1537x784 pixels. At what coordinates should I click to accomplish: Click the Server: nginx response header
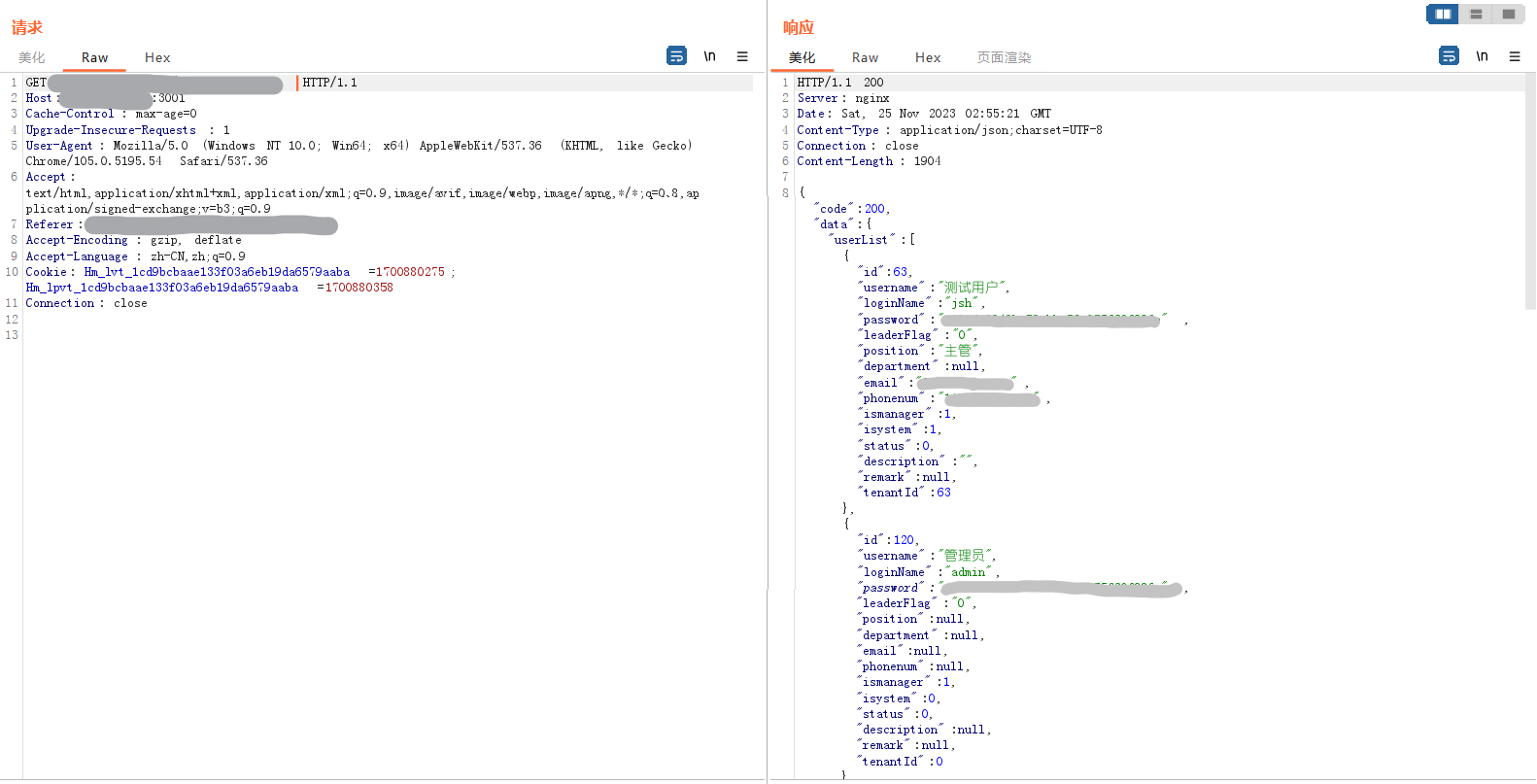pyautogui.click(x=843, y=98)
